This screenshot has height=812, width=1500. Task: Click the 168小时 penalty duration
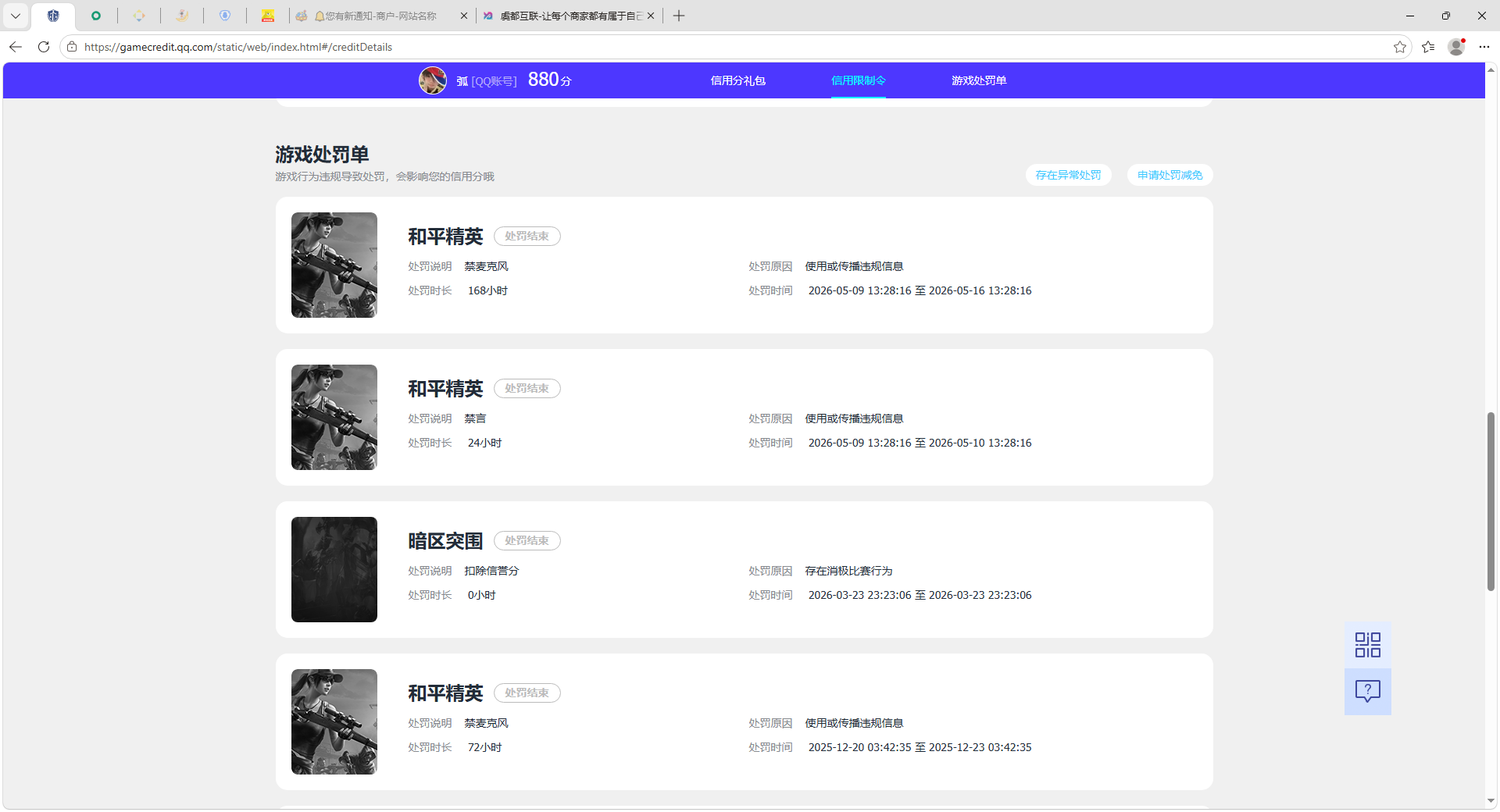(x=487, y=290)
